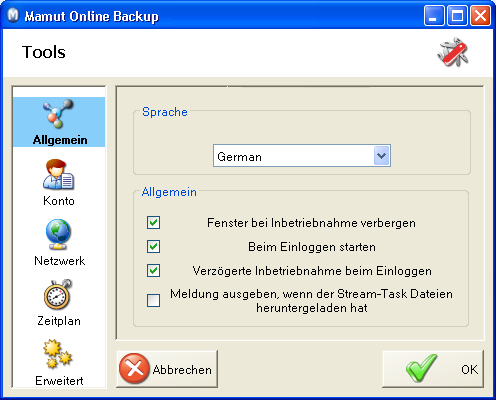
Task: Click the Swiss army knife Tools icon
Action: click(x=453, y=52)
